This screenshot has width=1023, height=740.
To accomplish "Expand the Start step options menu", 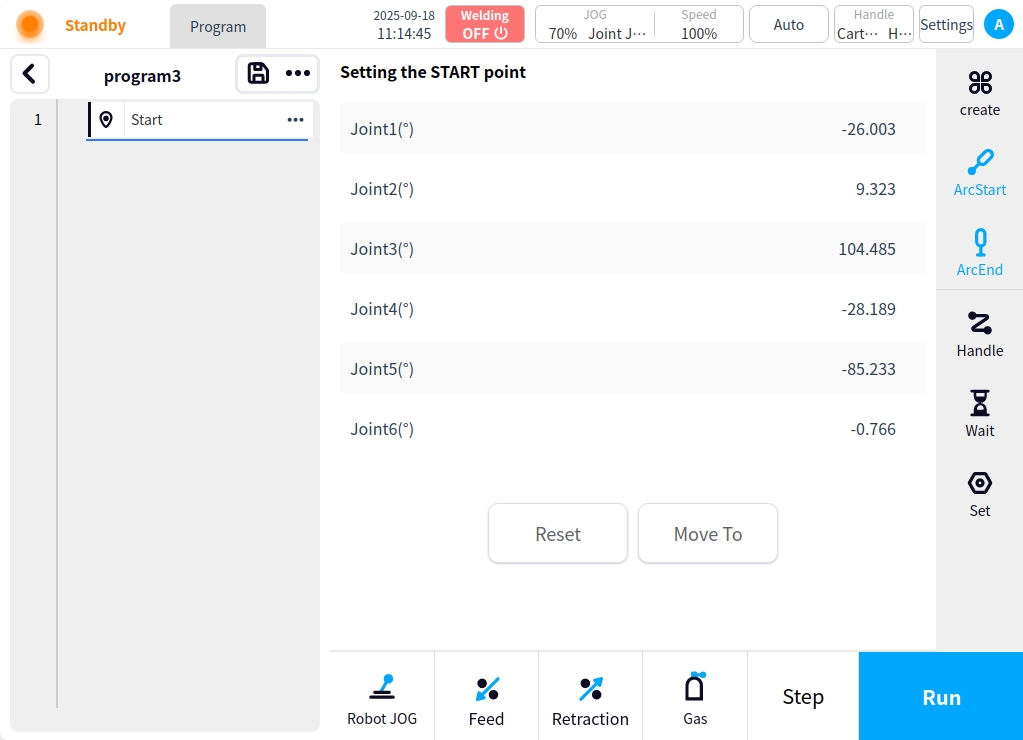I will click(x=295, y=120).
